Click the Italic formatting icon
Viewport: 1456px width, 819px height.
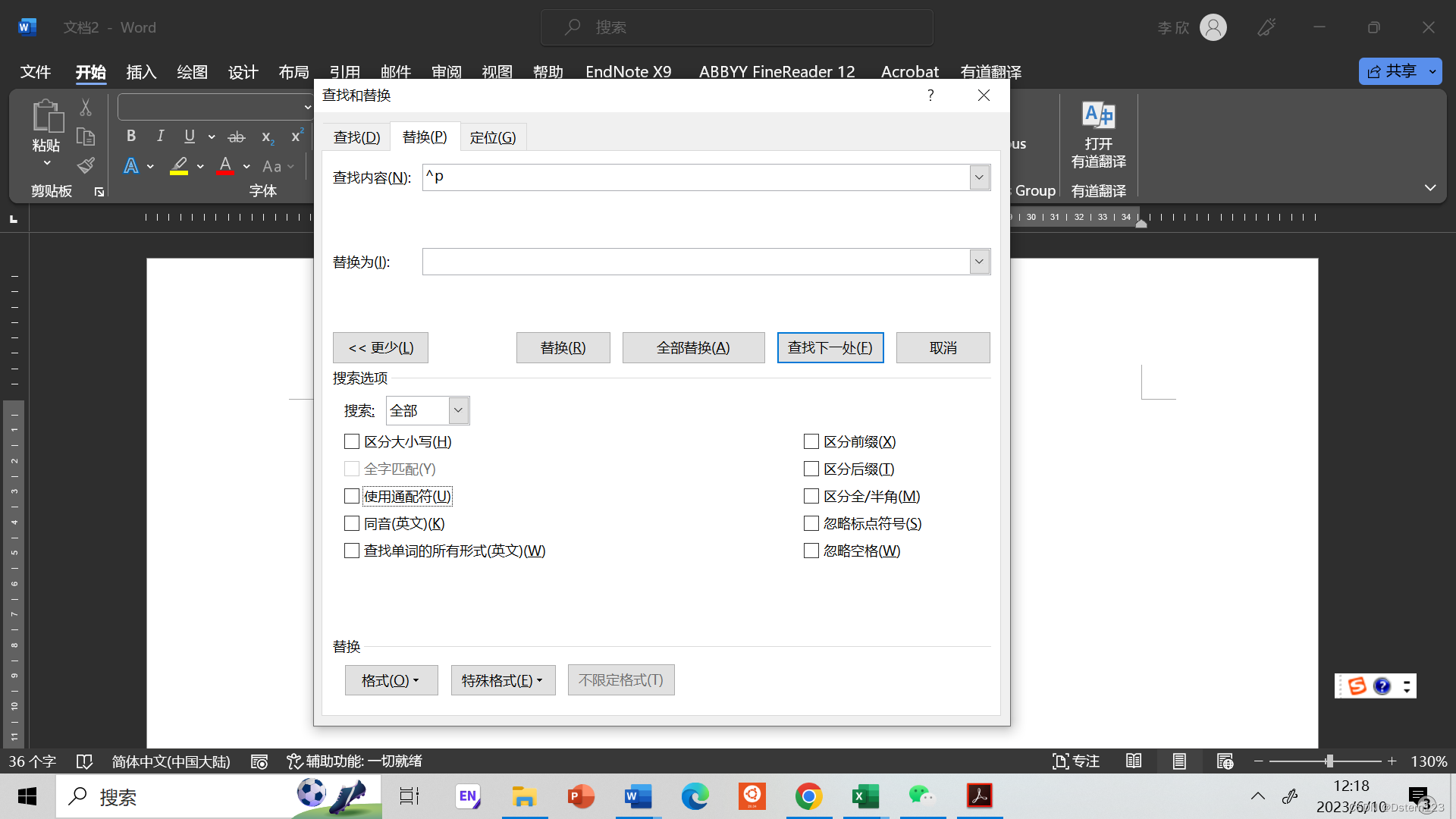click(160, 136)
